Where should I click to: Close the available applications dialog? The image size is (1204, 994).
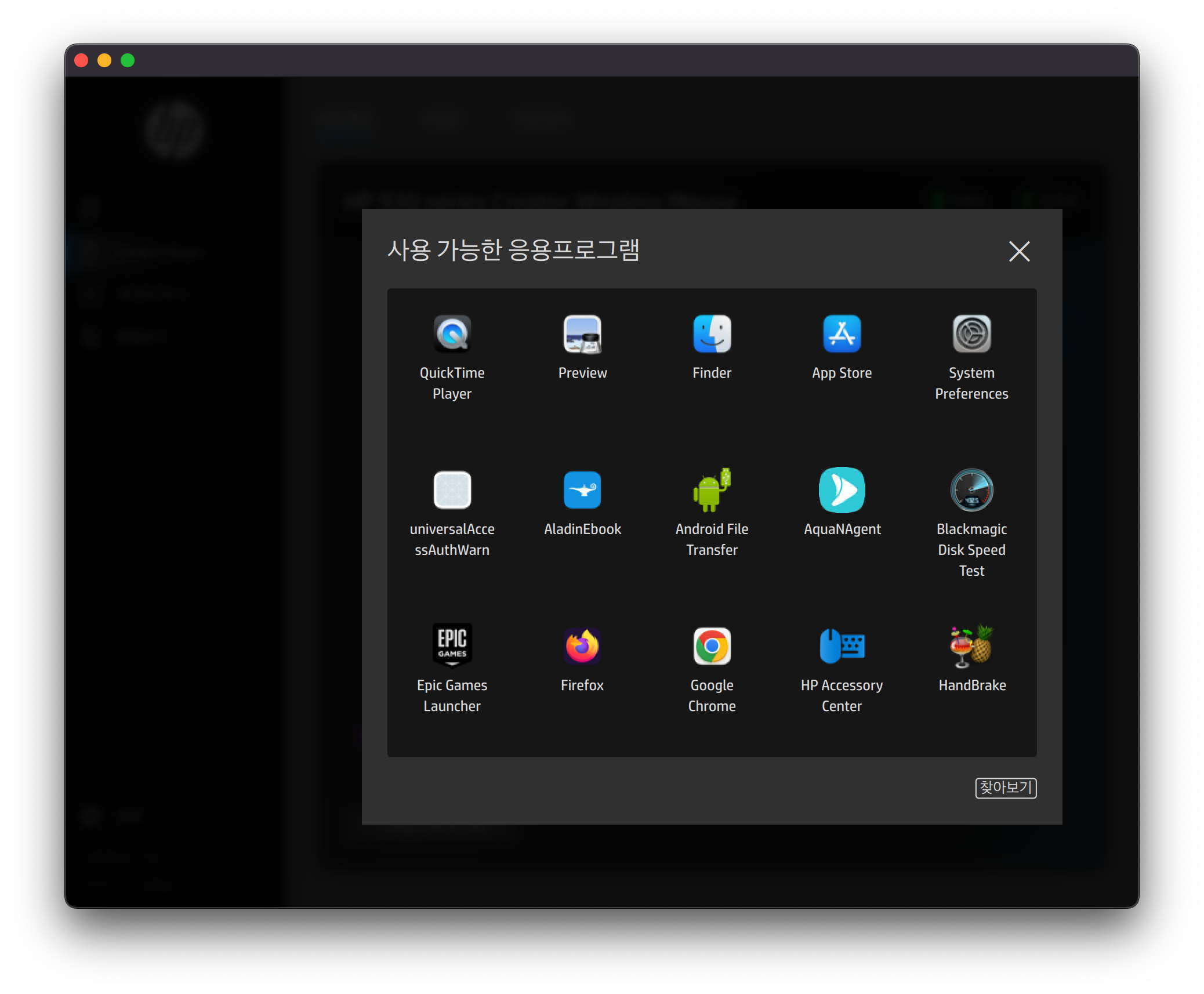(1019, 252)
